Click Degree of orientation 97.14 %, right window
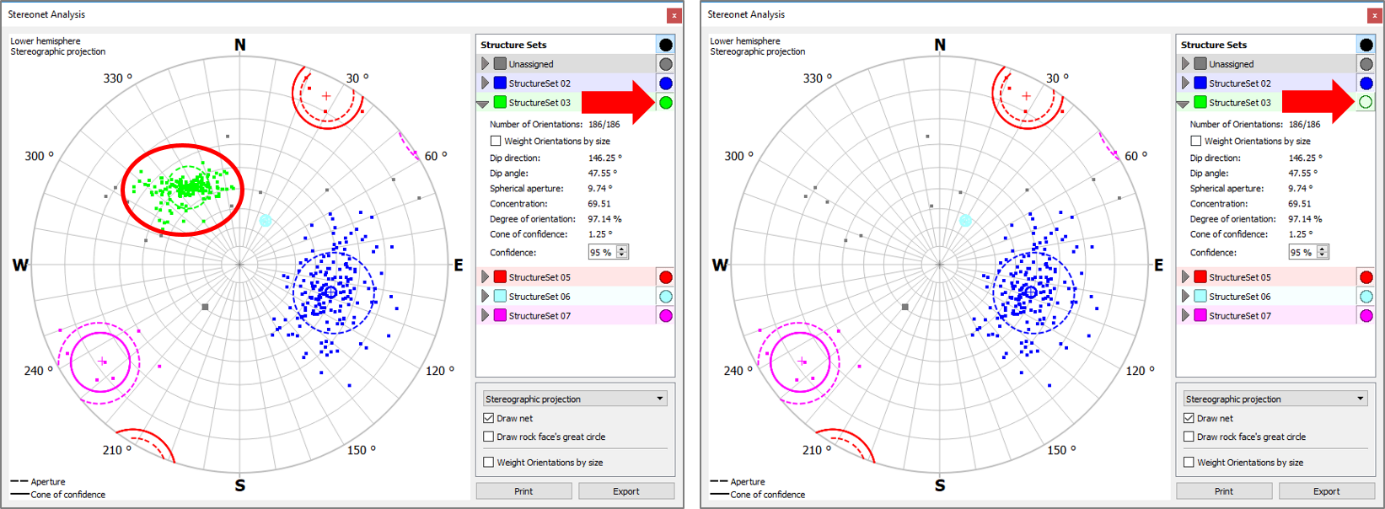This screenshot has width=1385, height=509. coord(1306,218)
